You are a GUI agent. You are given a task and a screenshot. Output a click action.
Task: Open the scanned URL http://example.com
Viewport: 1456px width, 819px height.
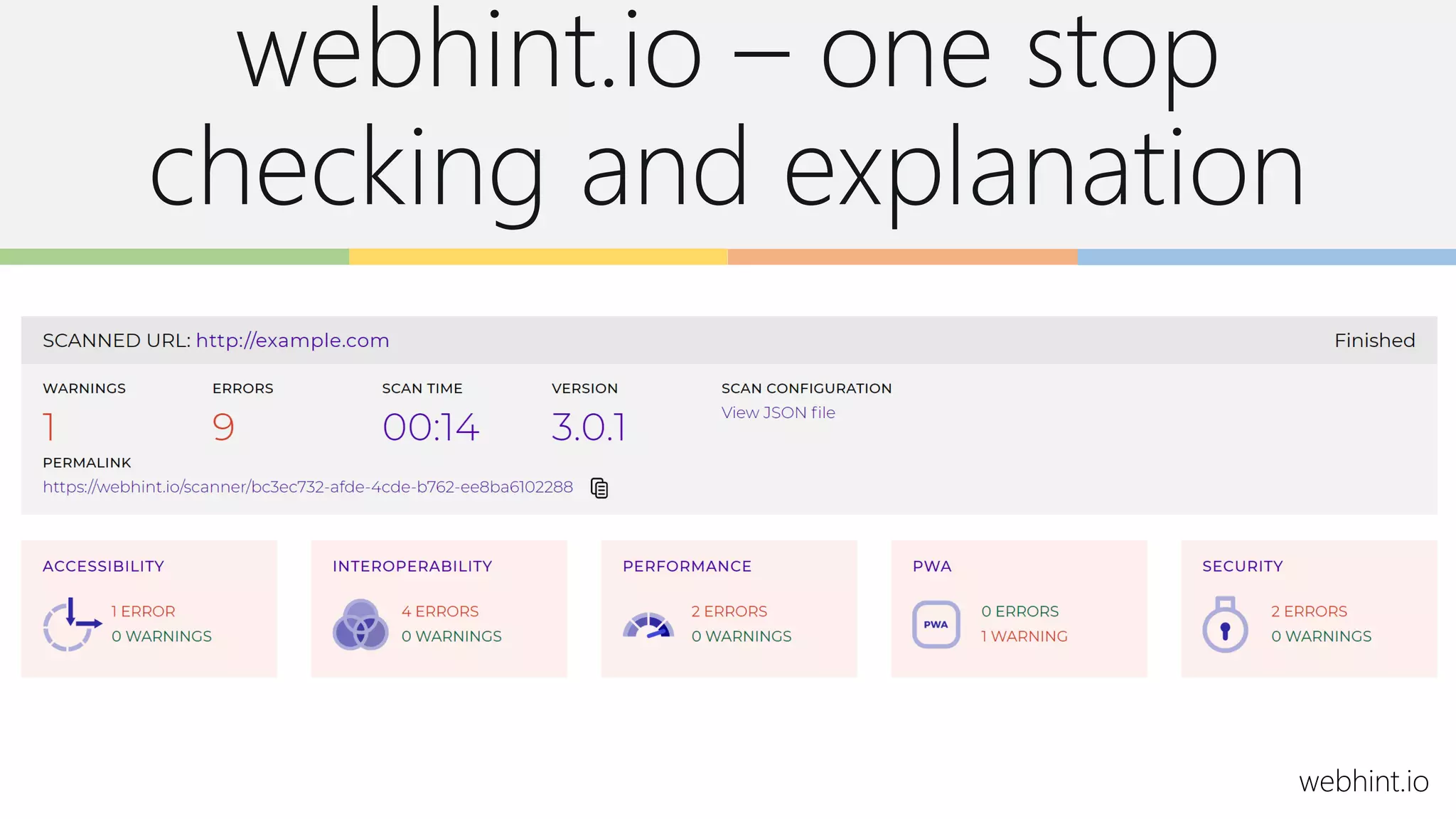click(x=292, y=341)
